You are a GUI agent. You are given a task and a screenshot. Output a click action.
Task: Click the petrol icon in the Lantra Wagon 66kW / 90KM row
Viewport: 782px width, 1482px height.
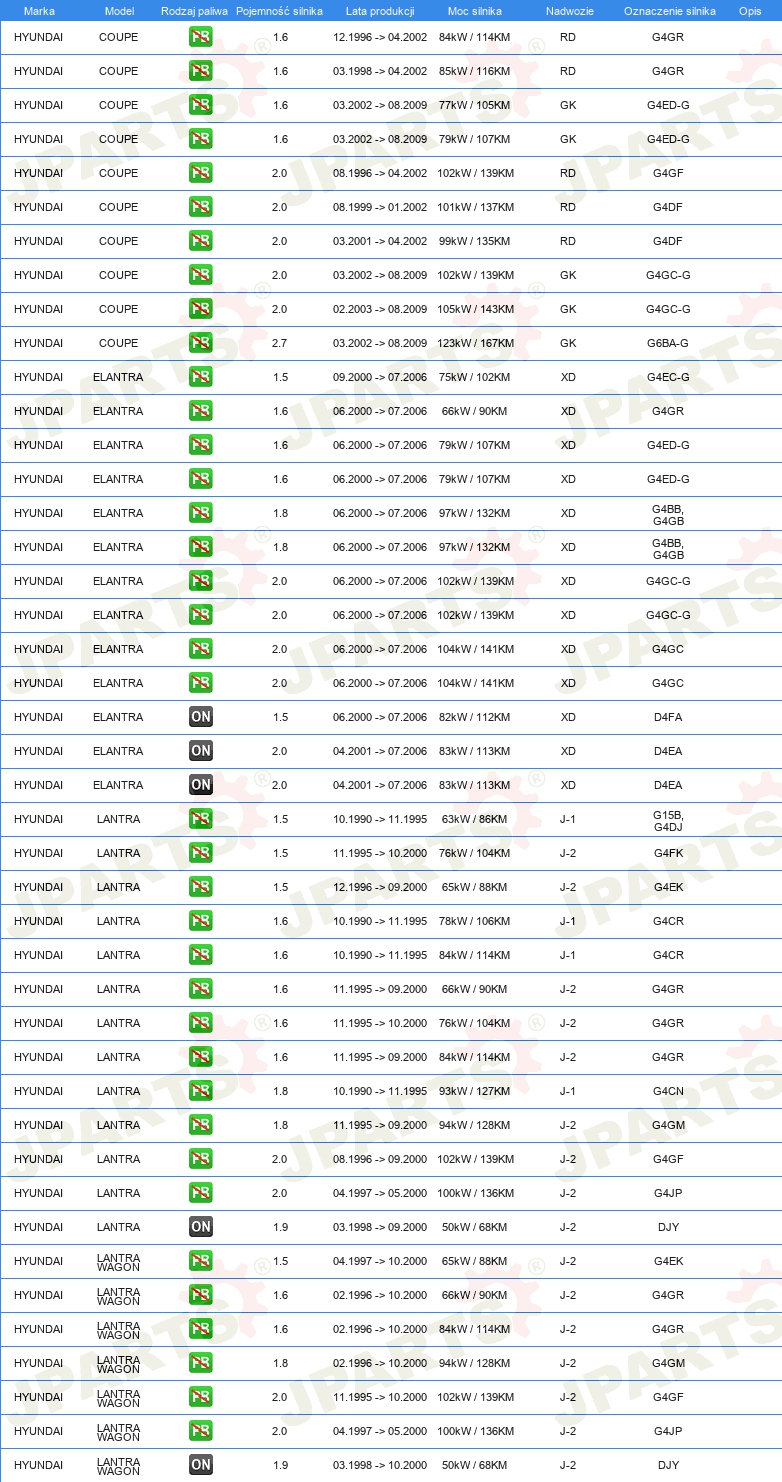tap(201, 1295)
